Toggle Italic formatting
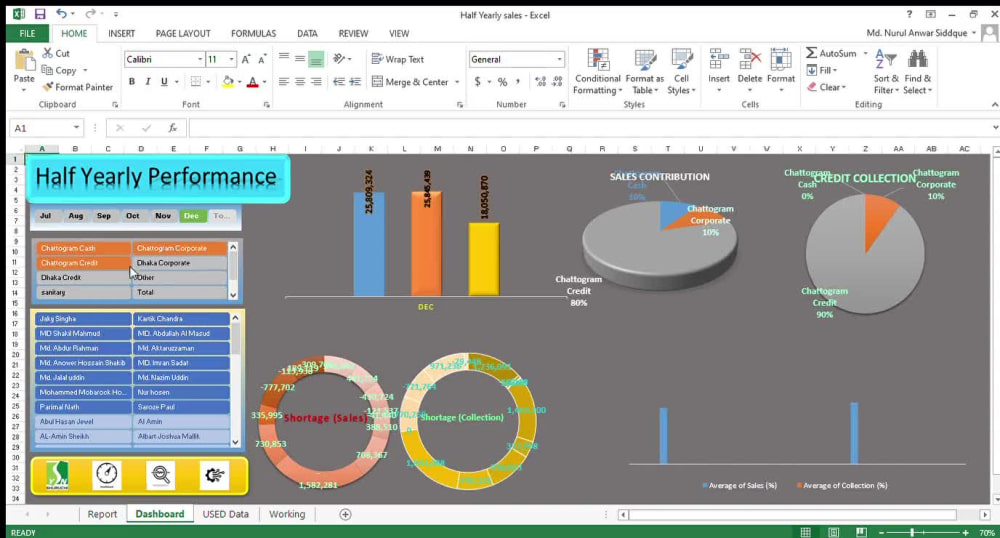The height and width of the screenshot is (538, 1000). (x=148, y=82)
